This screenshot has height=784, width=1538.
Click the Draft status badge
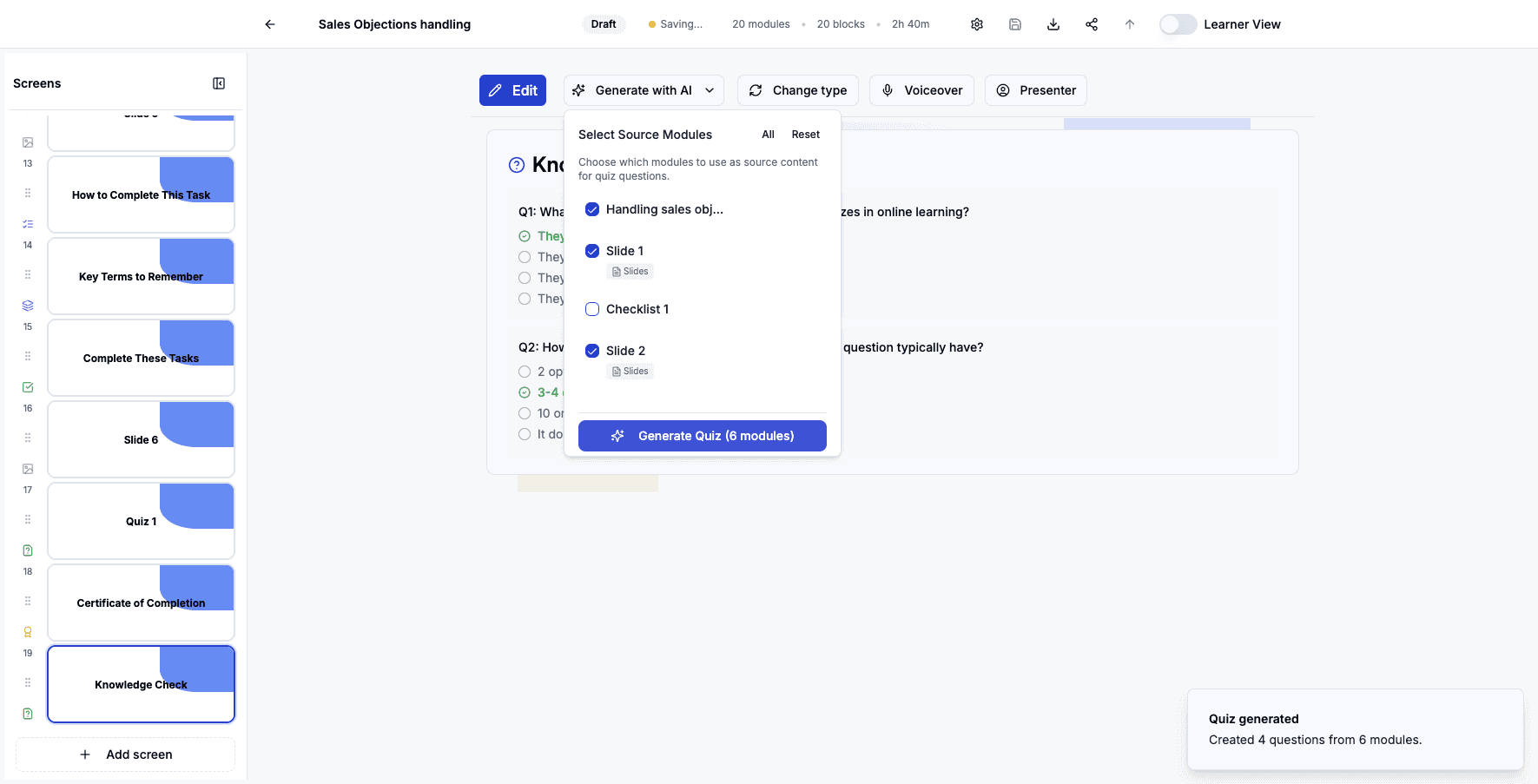click(x=604, y=24)
